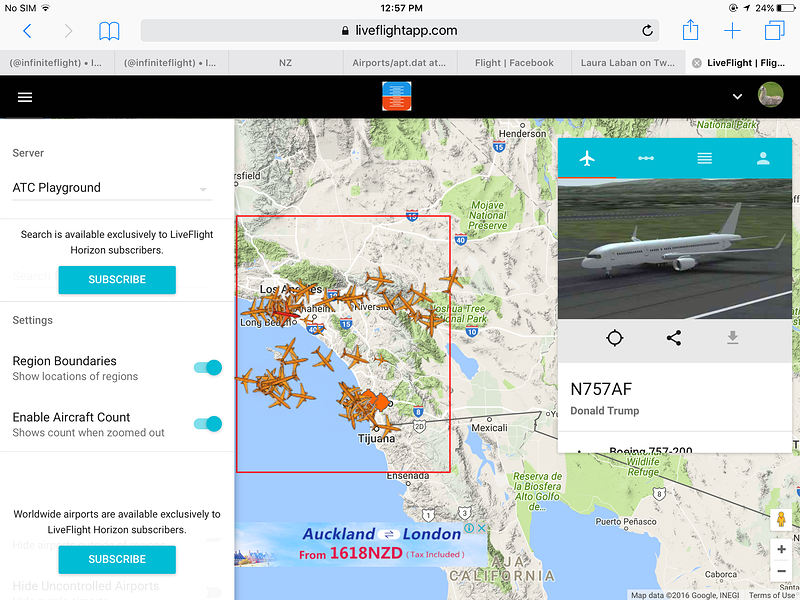Switch to the NZ tab
The height and width of the screenshot is (600, 800).
click(x=285, y=63)
